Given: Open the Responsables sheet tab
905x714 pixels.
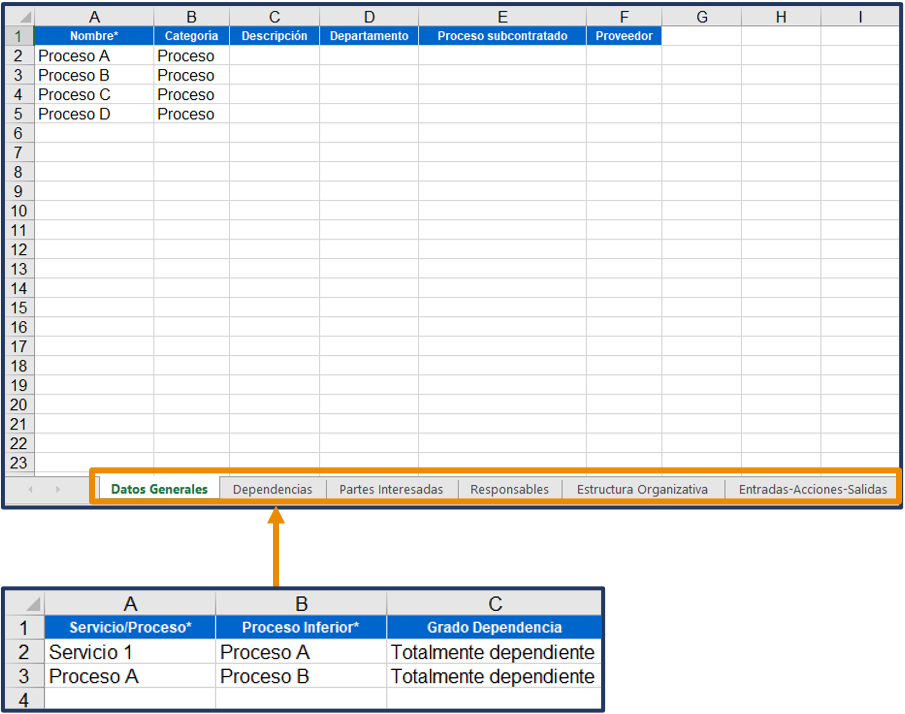Looking at the screenshot, I should pos(509,489).
